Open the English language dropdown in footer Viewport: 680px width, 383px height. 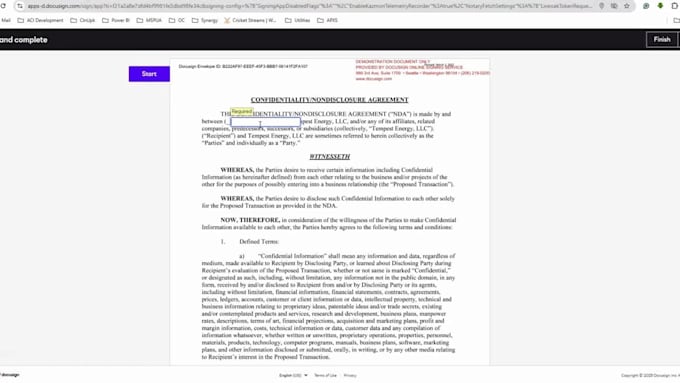point(293,375)
